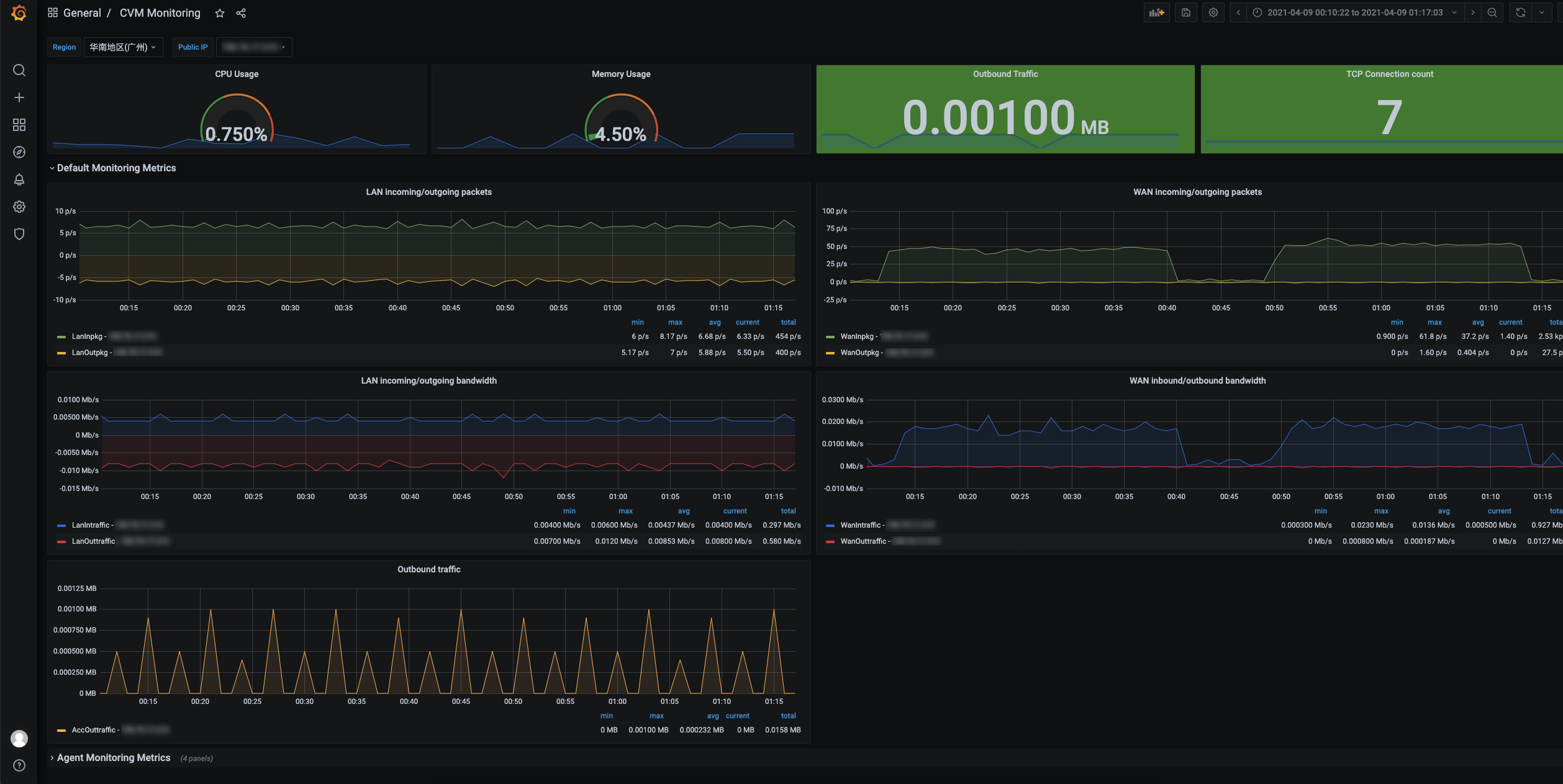The image size is (1563, 784).
Task: Star the CVM Monitoring dashboard
Action: (219, 13)
